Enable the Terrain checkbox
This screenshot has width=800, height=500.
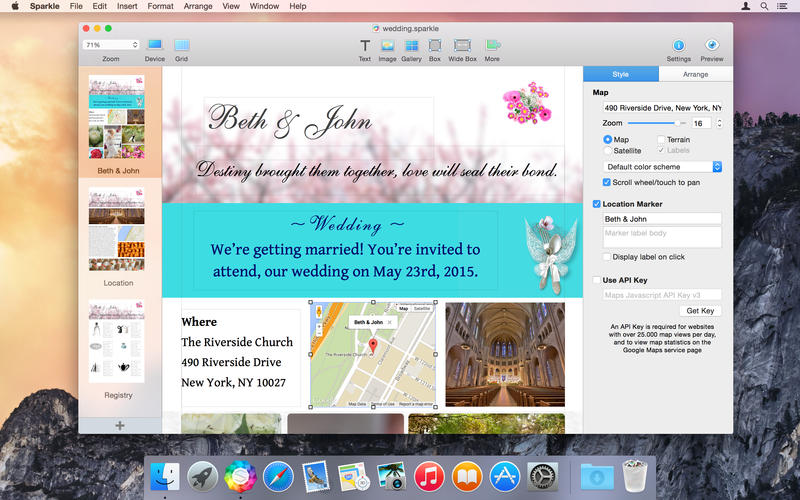pos(661,139)
